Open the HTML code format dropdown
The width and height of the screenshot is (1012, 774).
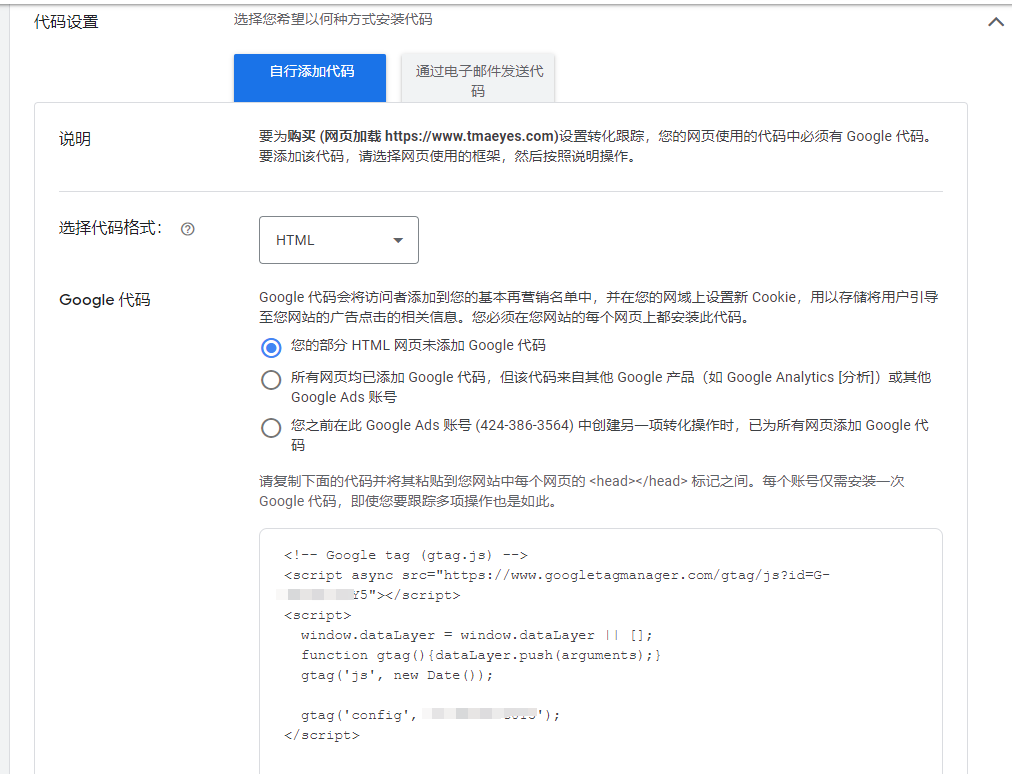click(339, 240)
